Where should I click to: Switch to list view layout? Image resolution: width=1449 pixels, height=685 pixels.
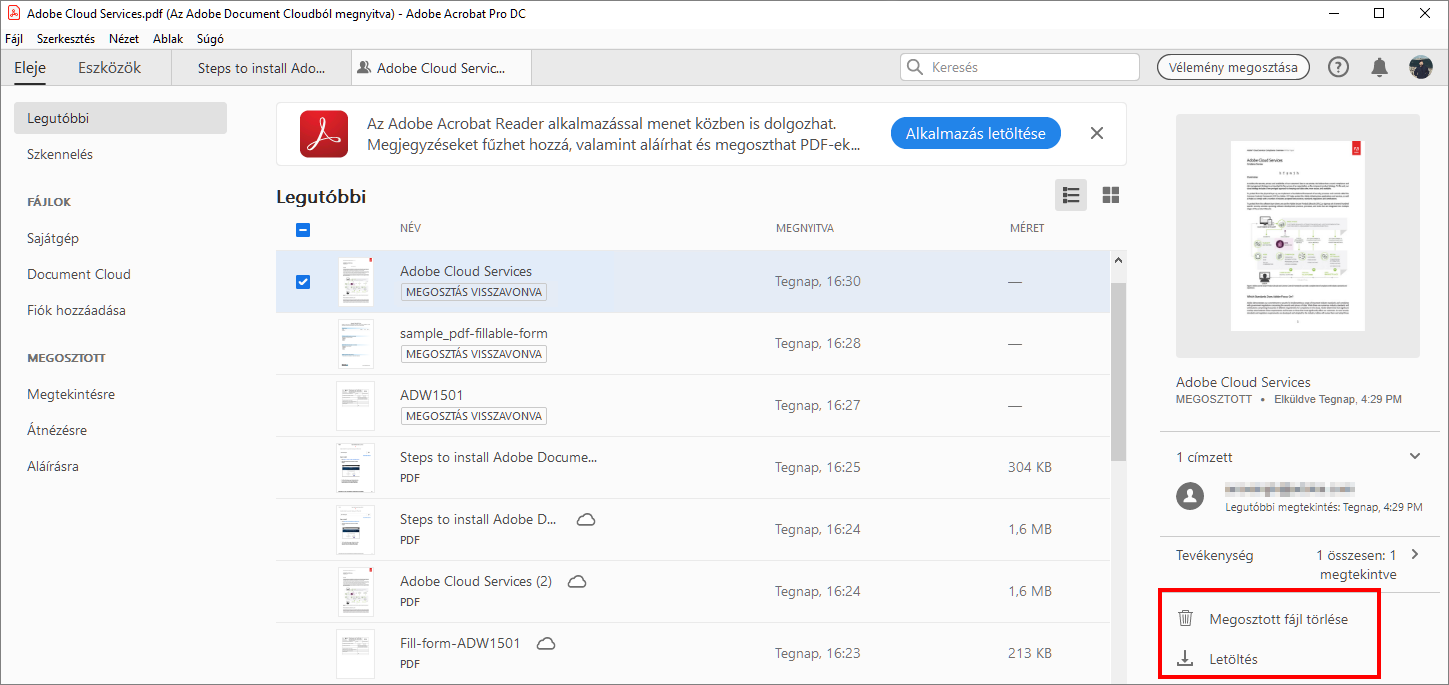click(x=1071, y=195)
